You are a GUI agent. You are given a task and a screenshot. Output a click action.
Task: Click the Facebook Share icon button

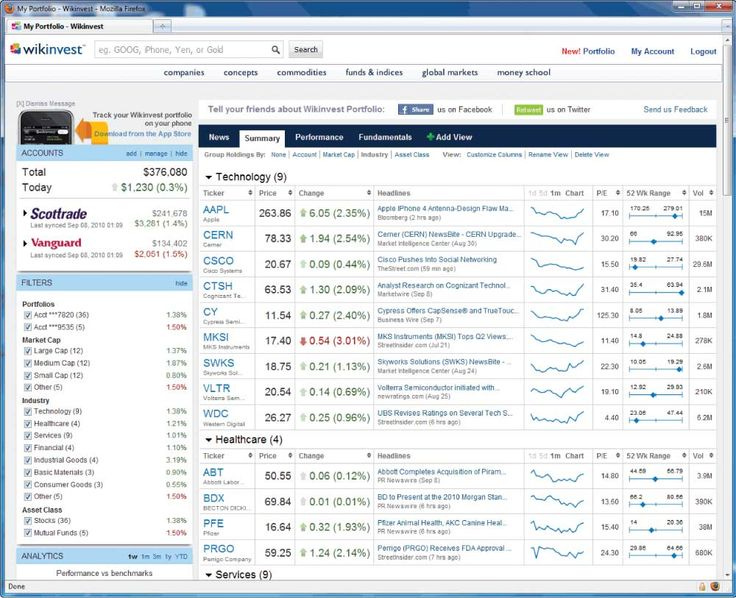tap(415, 109)
